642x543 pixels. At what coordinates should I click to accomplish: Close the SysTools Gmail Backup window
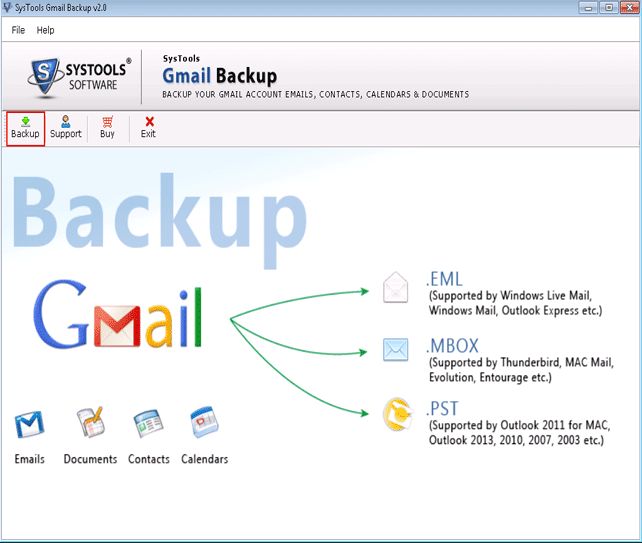pos(629,8)
